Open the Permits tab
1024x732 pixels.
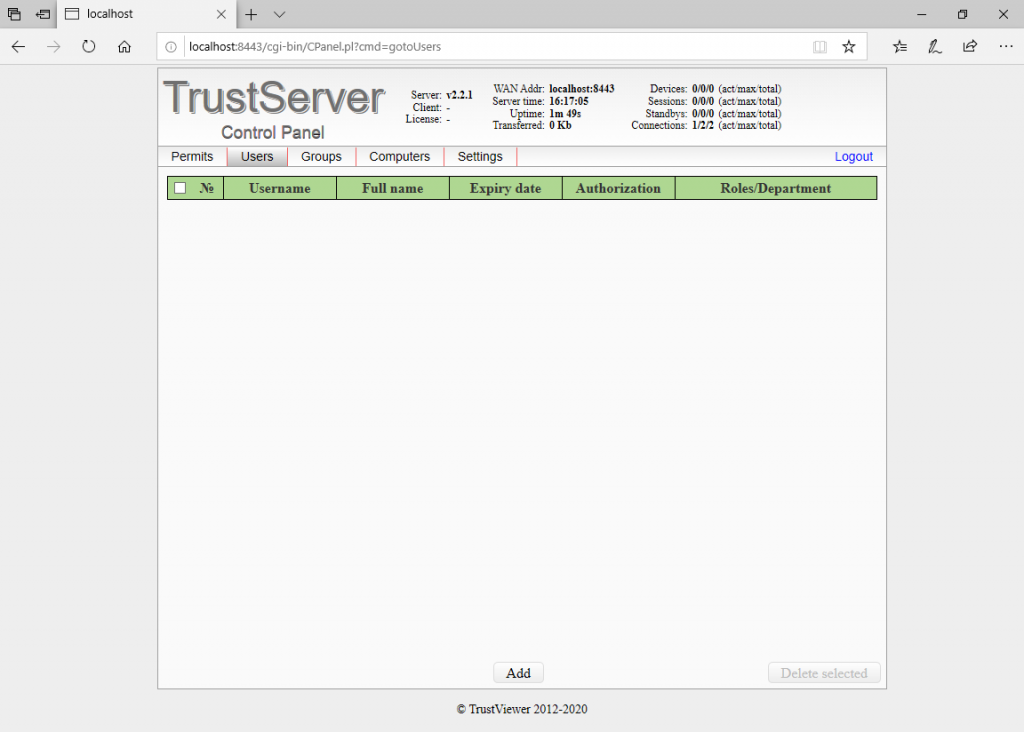[192, 157]
